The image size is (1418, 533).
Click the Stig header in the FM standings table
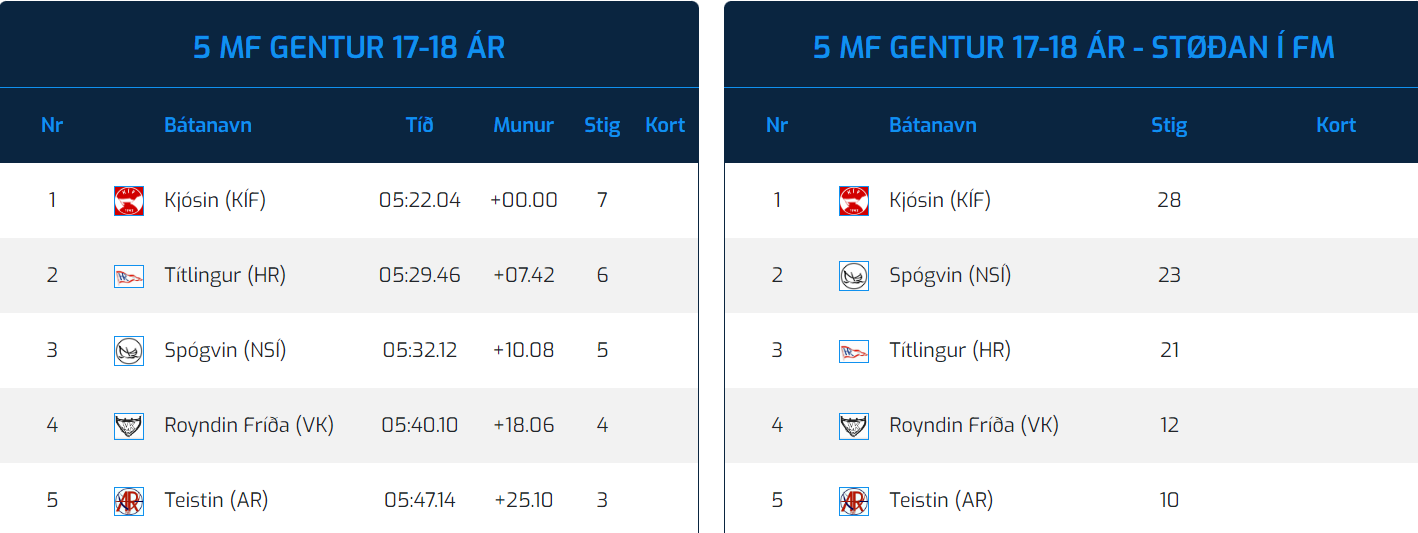(1169, 125)
